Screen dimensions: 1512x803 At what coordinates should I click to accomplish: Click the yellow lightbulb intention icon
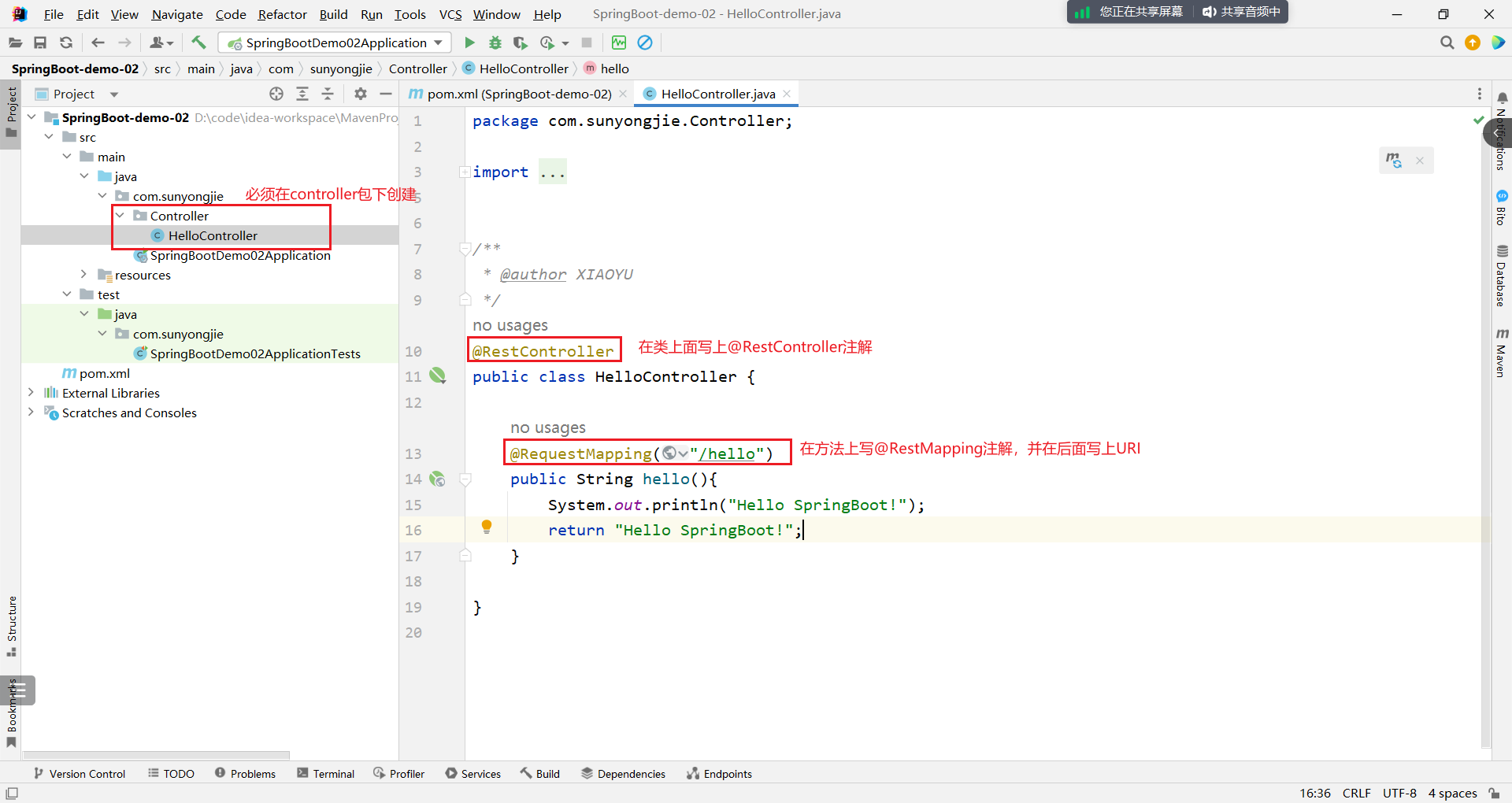click(x=487, y=527)
